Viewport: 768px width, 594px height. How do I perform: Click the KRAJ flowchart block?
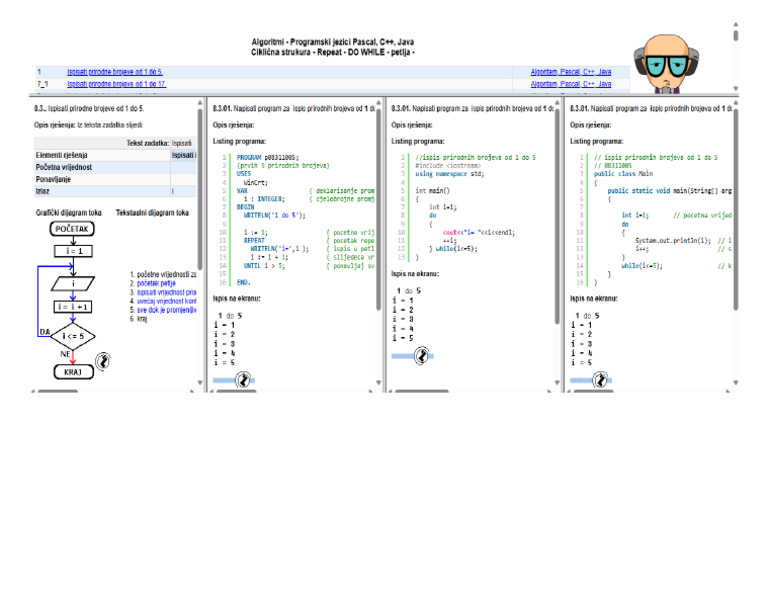tap(73, 372)
